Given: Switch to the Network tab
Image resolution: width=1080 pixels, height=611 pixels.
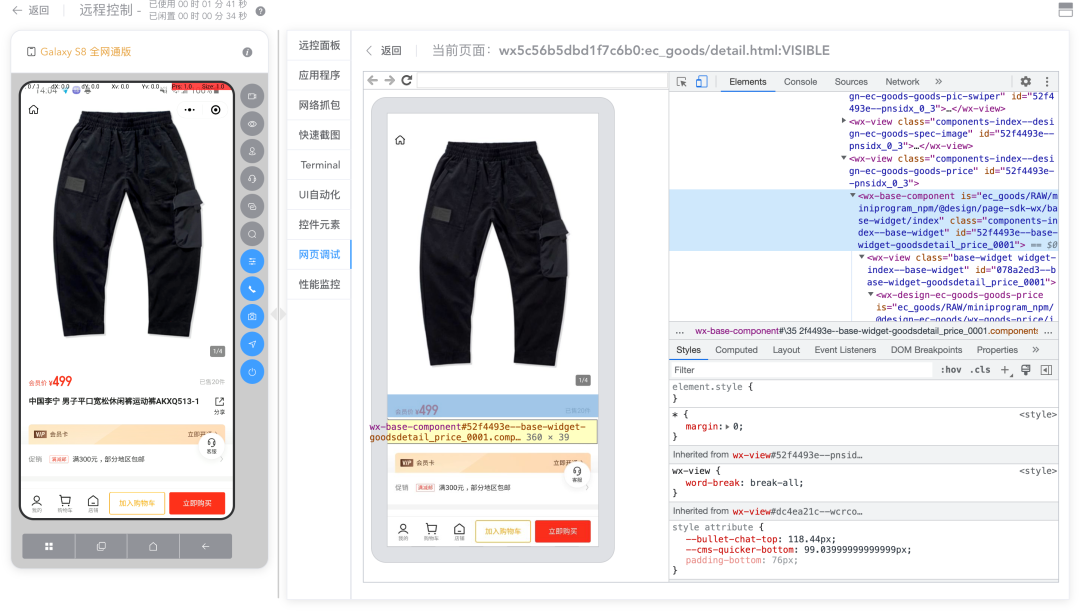Looking at the screenshot, I should pos(902,81).
